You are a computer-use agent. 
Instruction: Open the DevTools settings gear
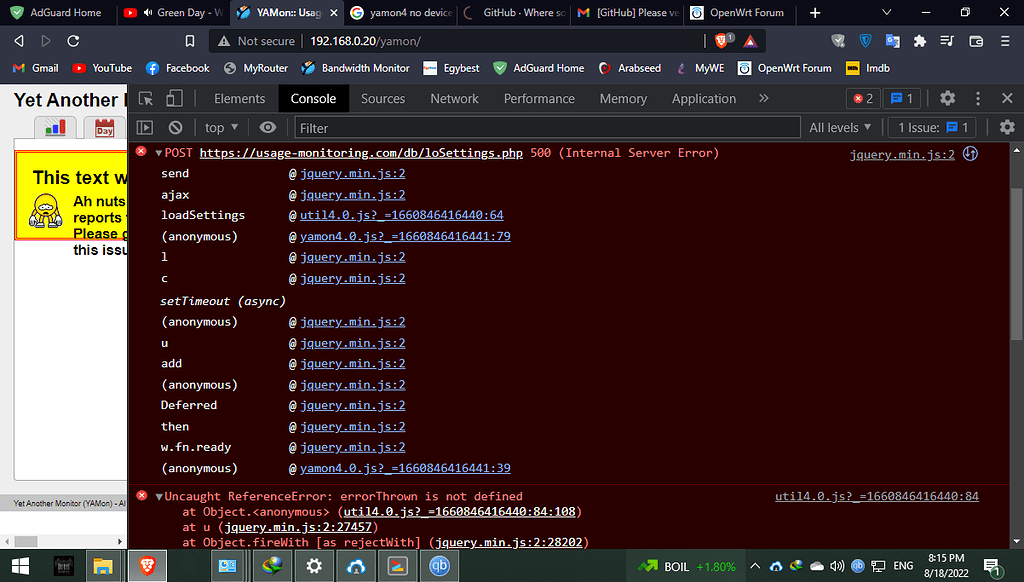947,99
